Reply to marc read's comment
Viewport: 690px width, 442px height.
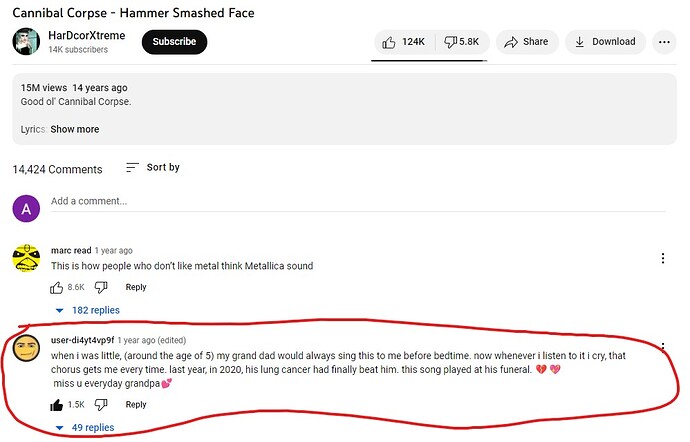click(136, 287)
